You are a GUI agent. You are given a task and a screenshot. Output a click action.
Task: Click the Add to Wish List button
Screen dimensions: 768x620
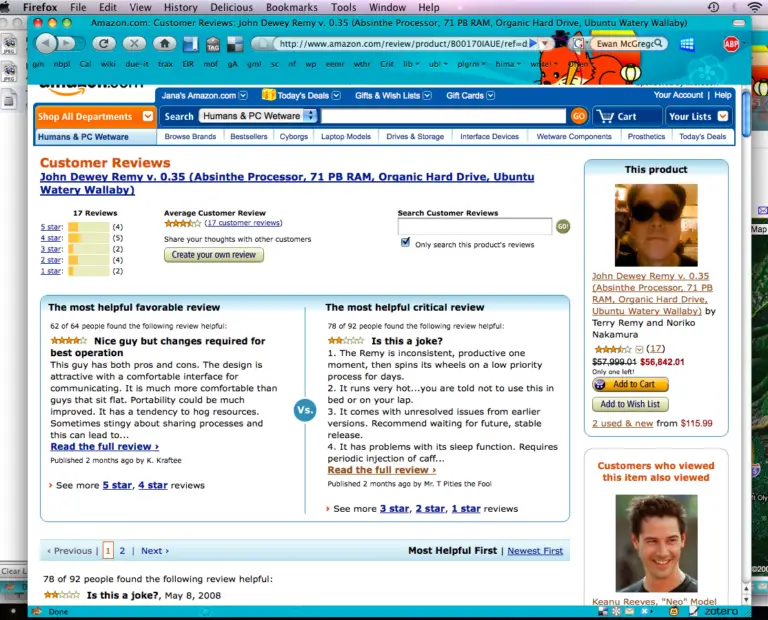tap(630, 404)
